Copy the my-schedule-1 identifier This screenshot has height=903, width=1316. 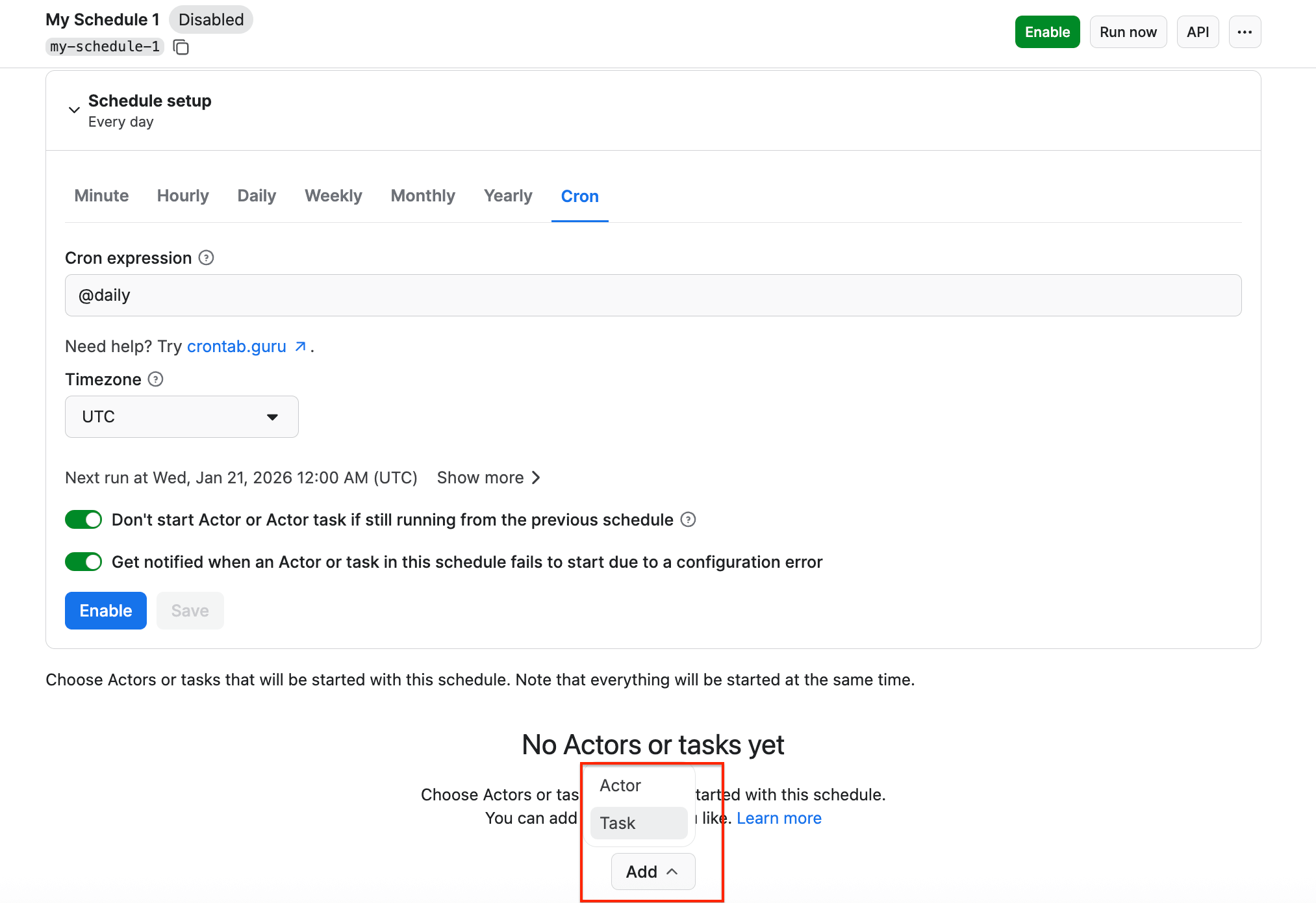(181, 47)
